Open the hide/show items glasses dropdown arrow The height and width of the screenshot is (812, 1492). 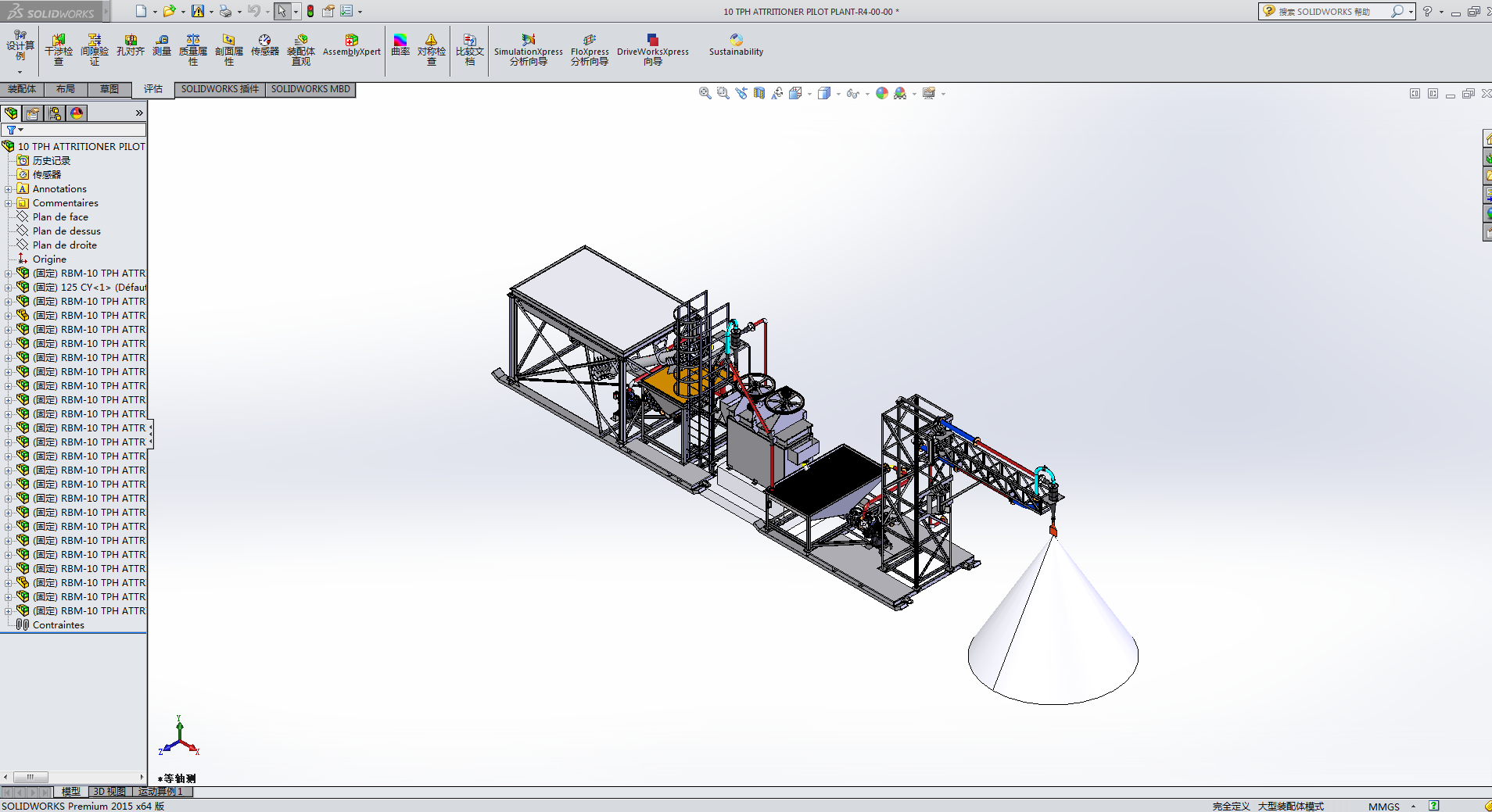(867, 94)
